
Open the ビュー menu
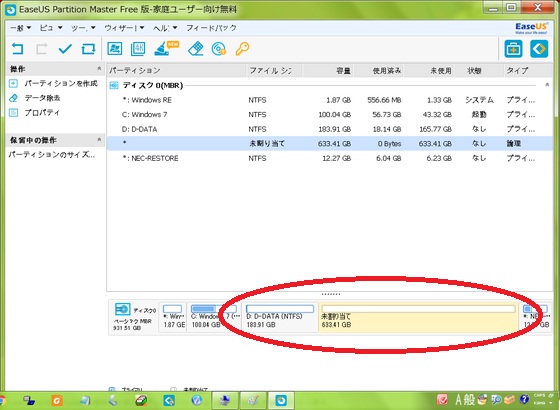51,28
